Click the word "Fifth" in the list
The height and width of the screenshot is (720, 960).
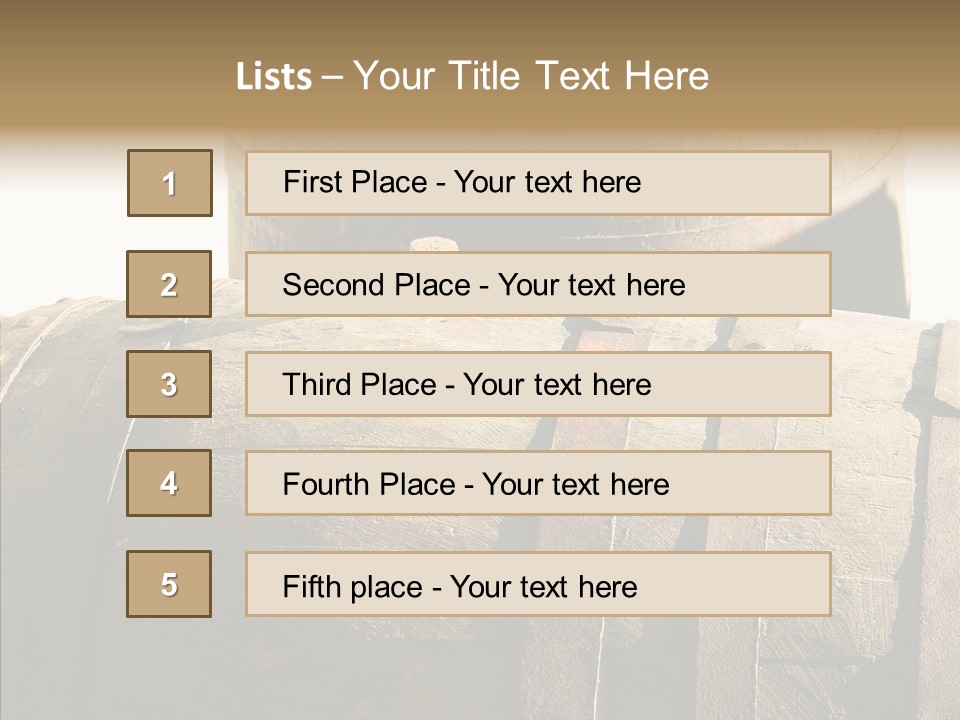pos(311,586)
